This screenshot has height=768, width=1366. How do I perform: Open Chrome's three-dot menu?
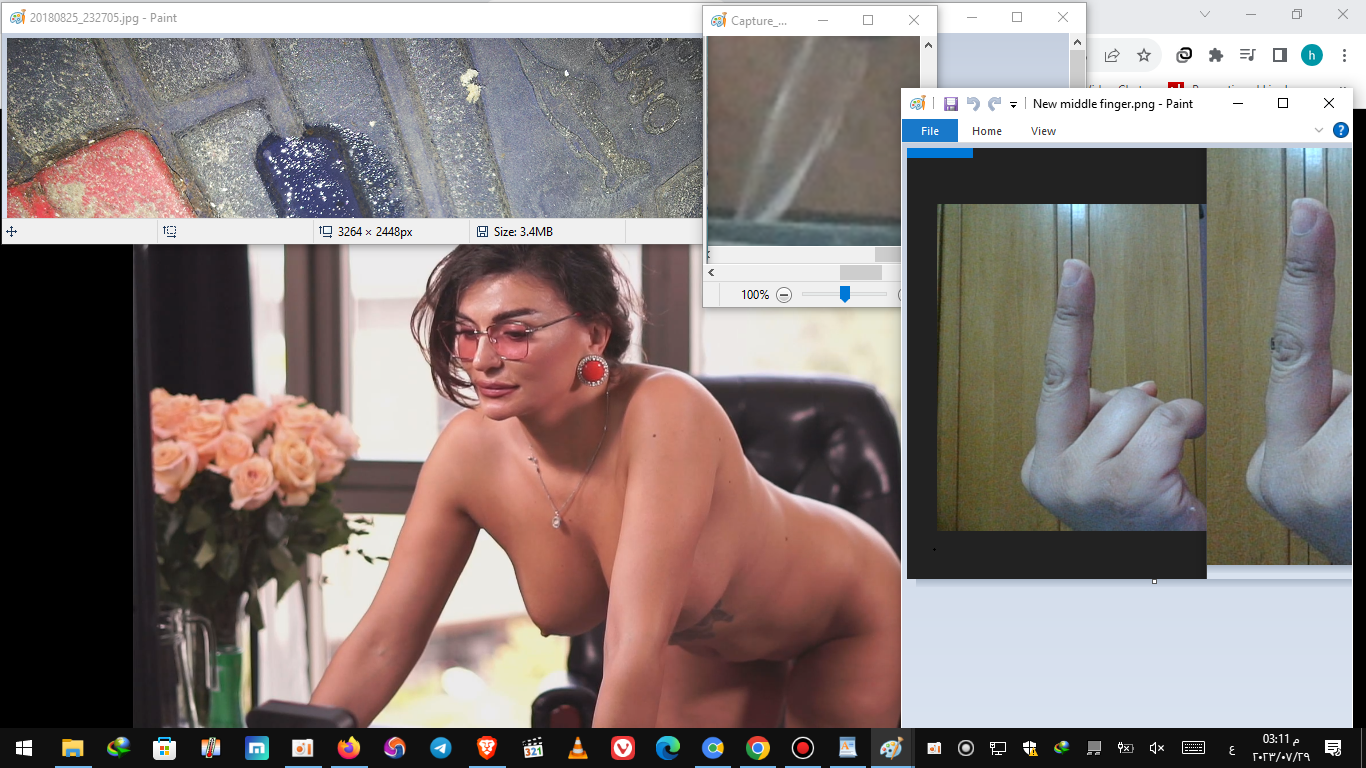click(1344, 55)
